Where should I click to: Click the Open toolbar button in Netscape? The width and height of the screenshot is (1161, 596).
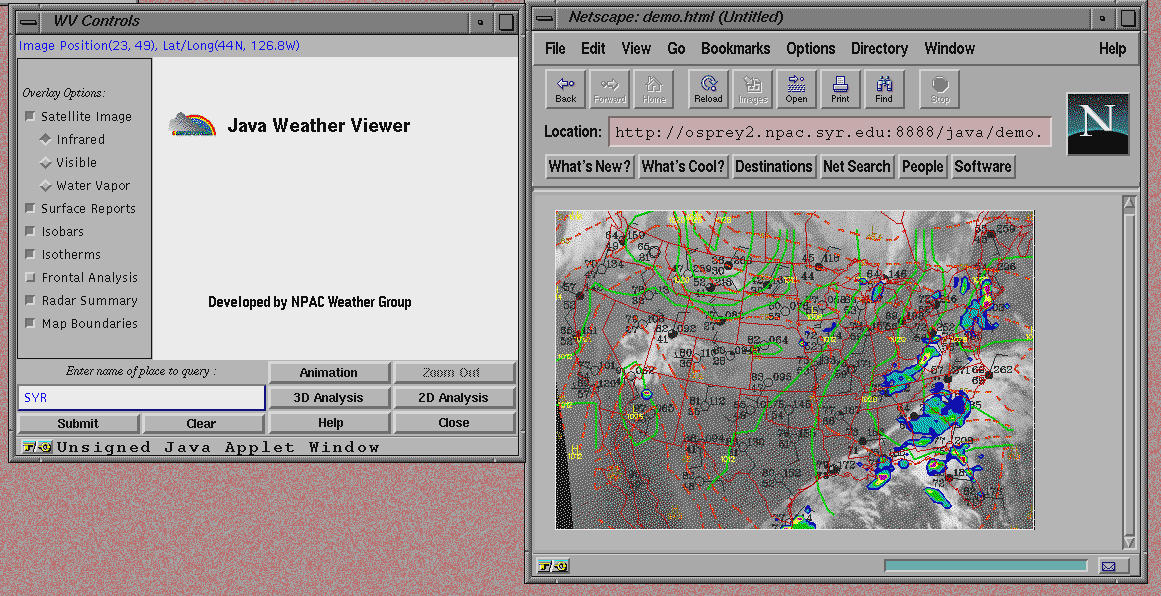[x=797, y=89]
